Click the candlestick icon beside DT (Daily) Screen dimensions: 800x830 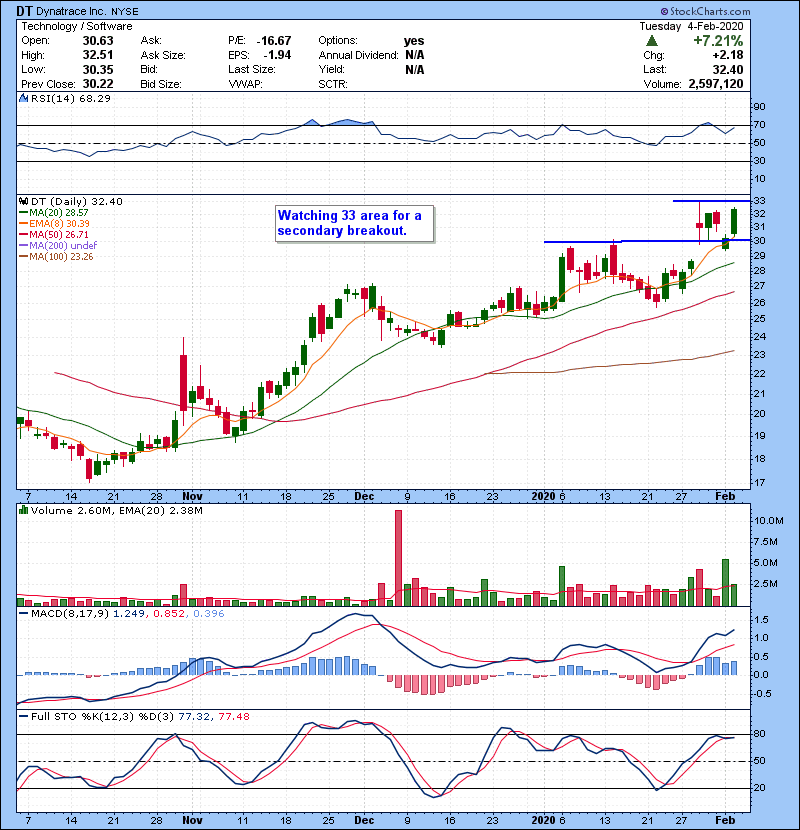coord(23,201)
